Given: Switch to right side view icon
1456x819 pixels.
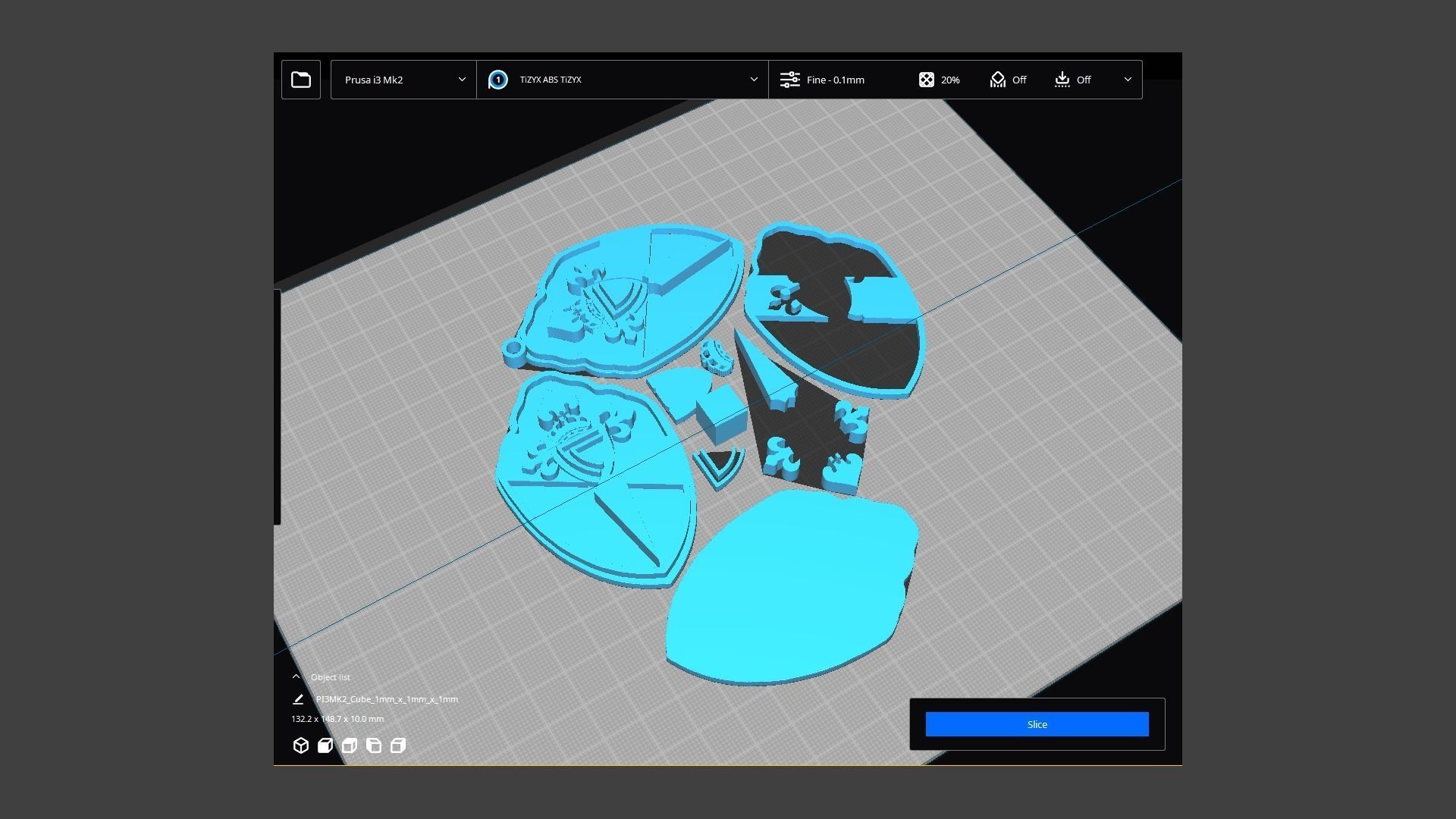Looking at the screenshot, I should 398,745.
